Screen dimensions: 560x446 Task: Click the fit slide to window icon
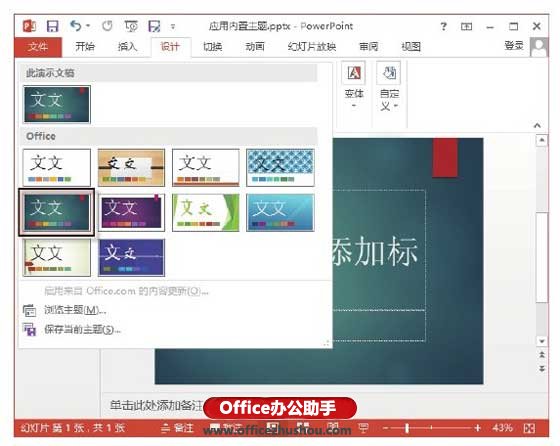530,428
